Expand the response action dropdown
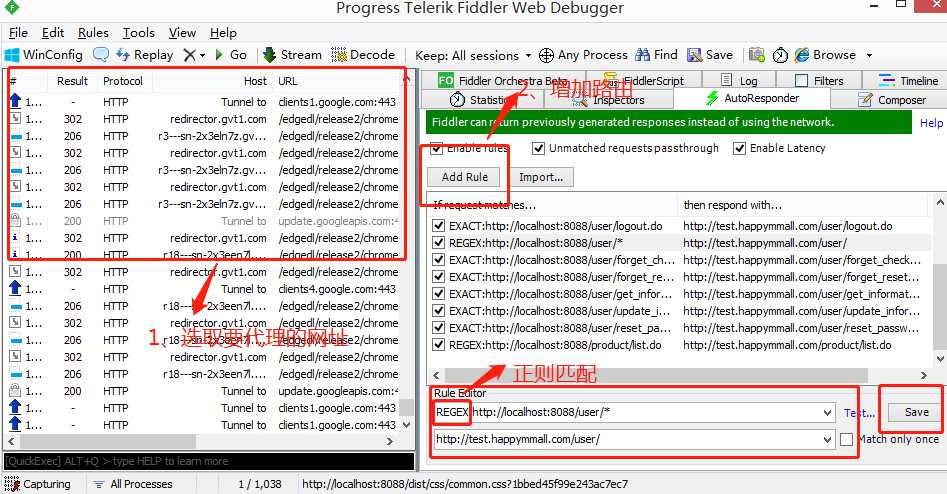Screen dimensions: 947x494 coord(827,440)
